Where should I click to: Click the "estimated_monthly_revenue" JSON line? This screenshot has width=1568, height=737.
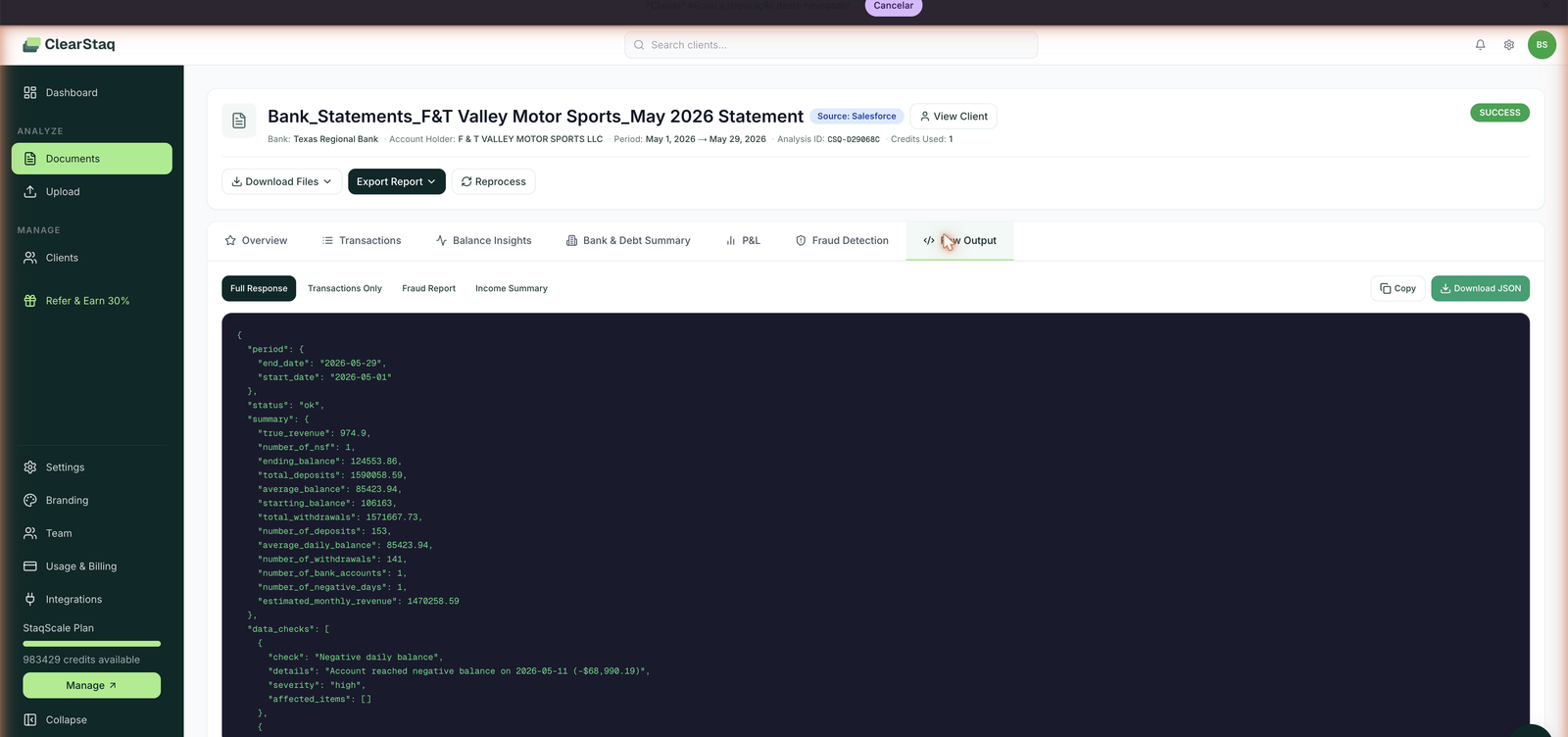pyautogui.click(x=359, y=602)
